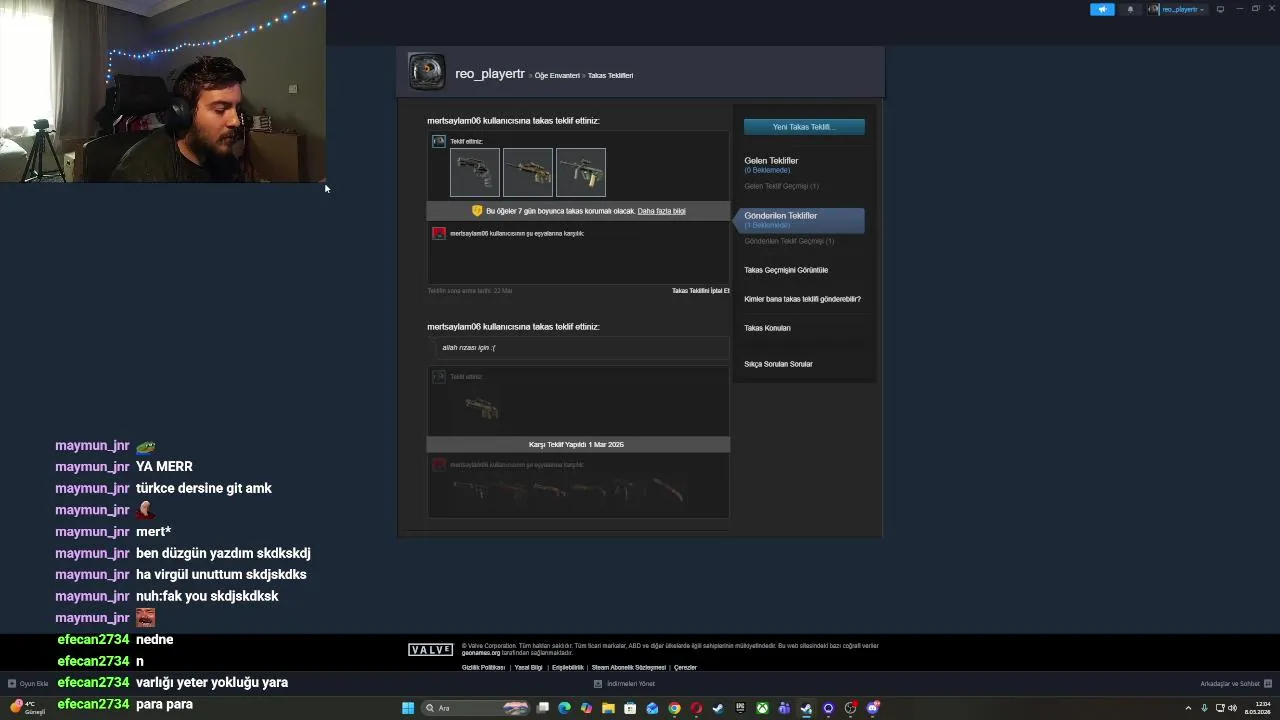Select third offered weapon item thumbnail
The width and height of the screenshot is (1280, 720).
click(x=581, y=172)
